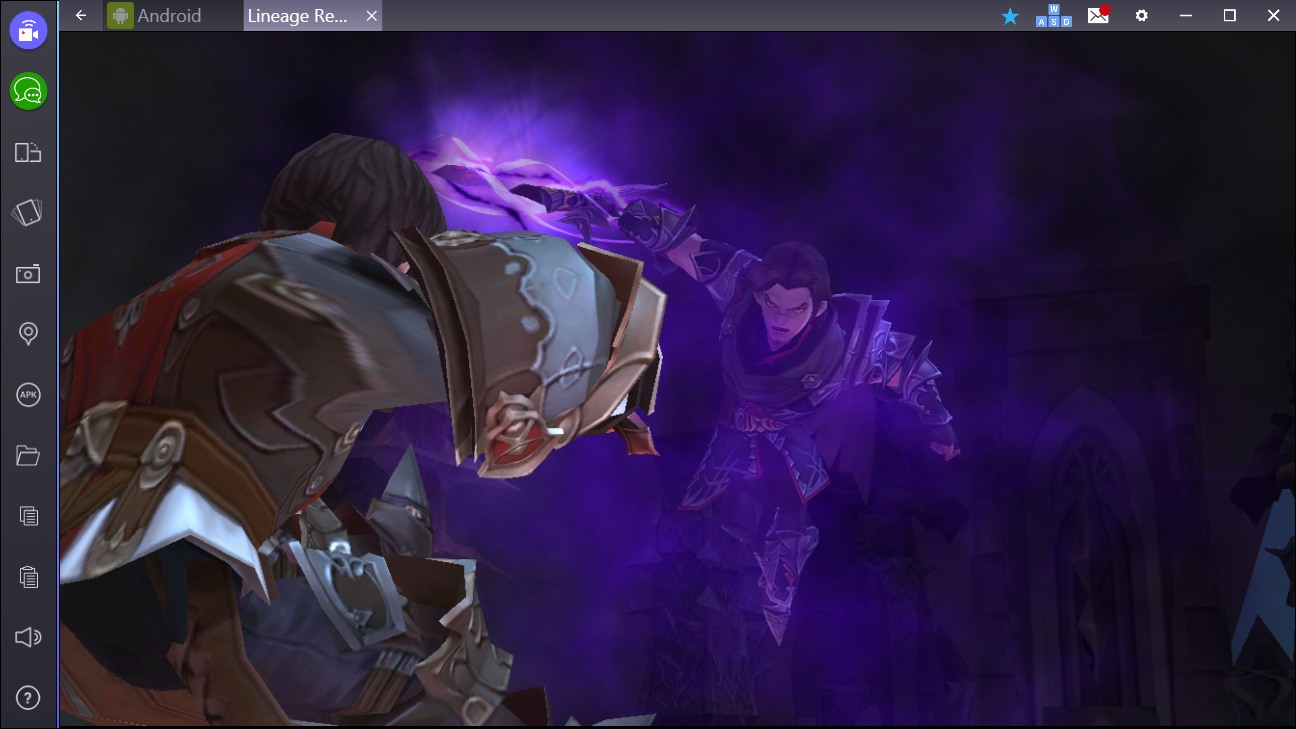Viewport: 1296px width, 729px height.
Task: Open help via the question mark icon
Action: [x=28, y=698]
